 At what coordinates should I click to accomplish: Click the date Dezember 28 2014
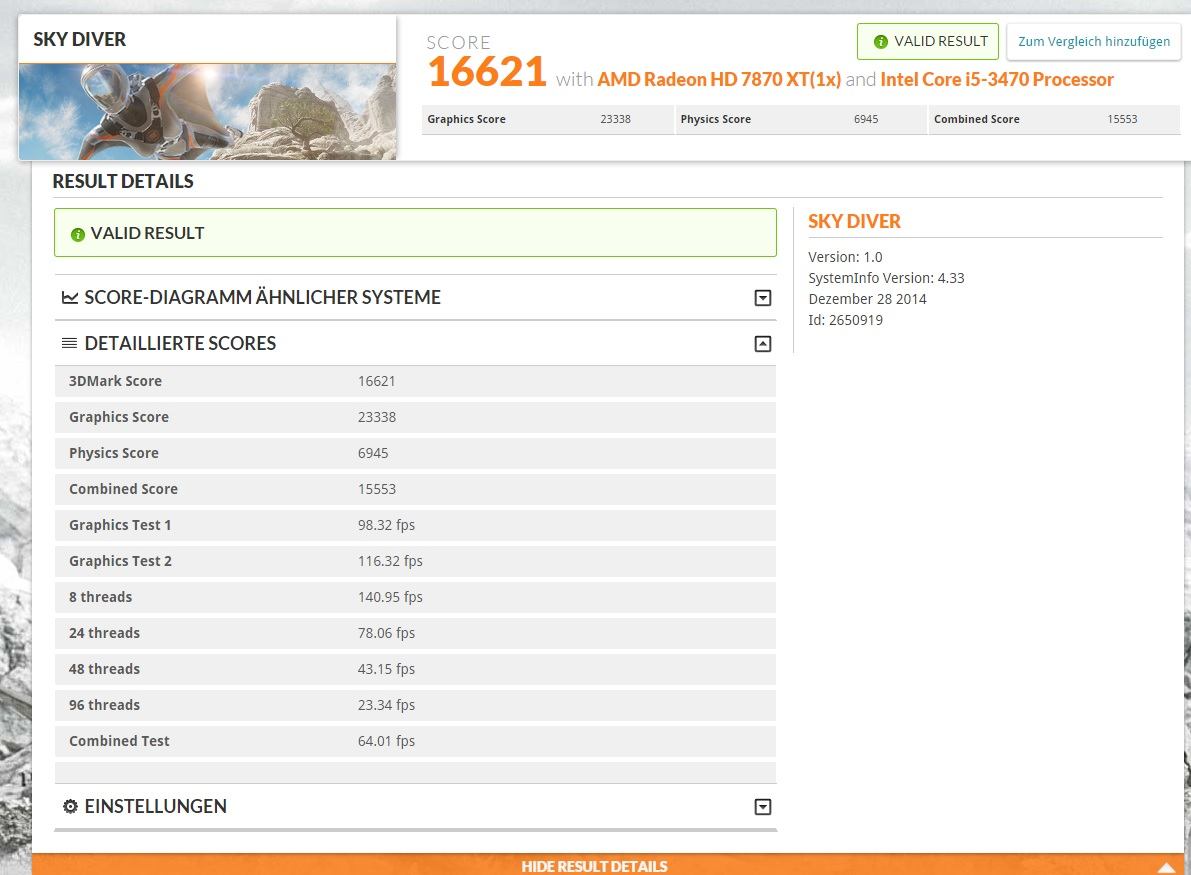point(867,299)
